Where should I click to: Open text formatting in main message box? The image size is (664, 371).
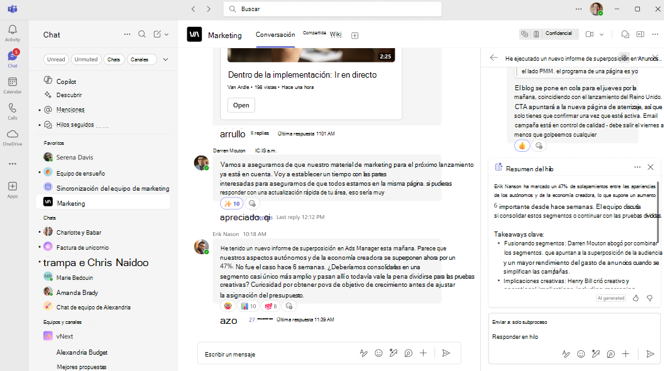[x=363, y=353]
